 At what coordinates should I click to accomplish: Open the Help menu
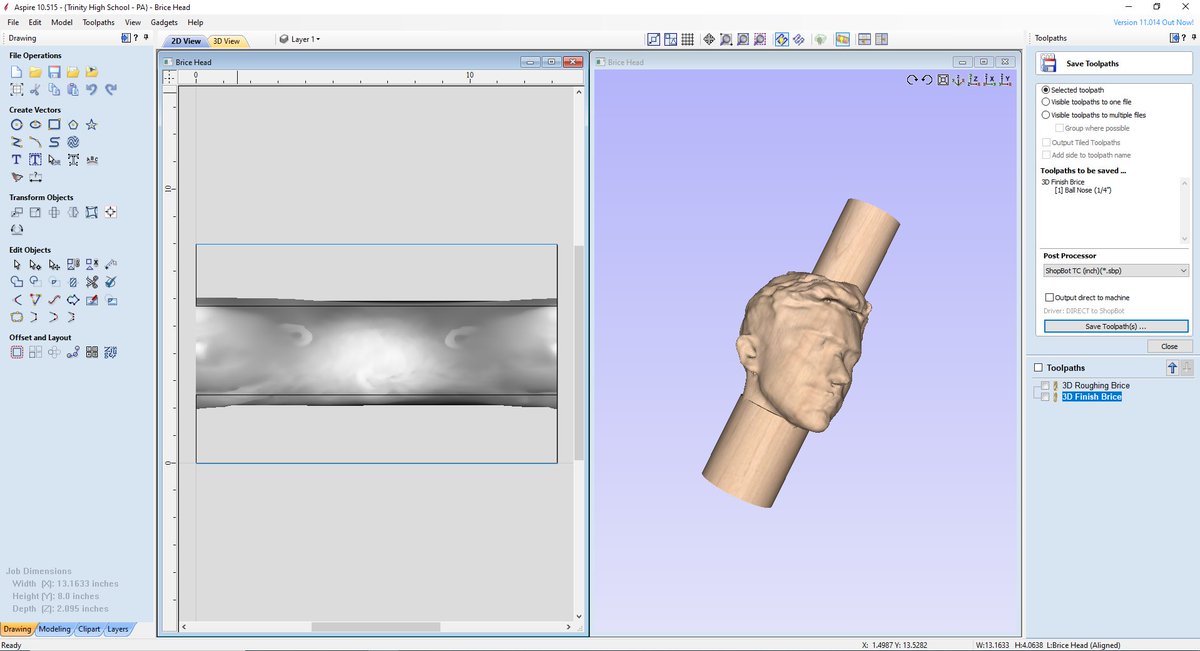tap(195, 22)
